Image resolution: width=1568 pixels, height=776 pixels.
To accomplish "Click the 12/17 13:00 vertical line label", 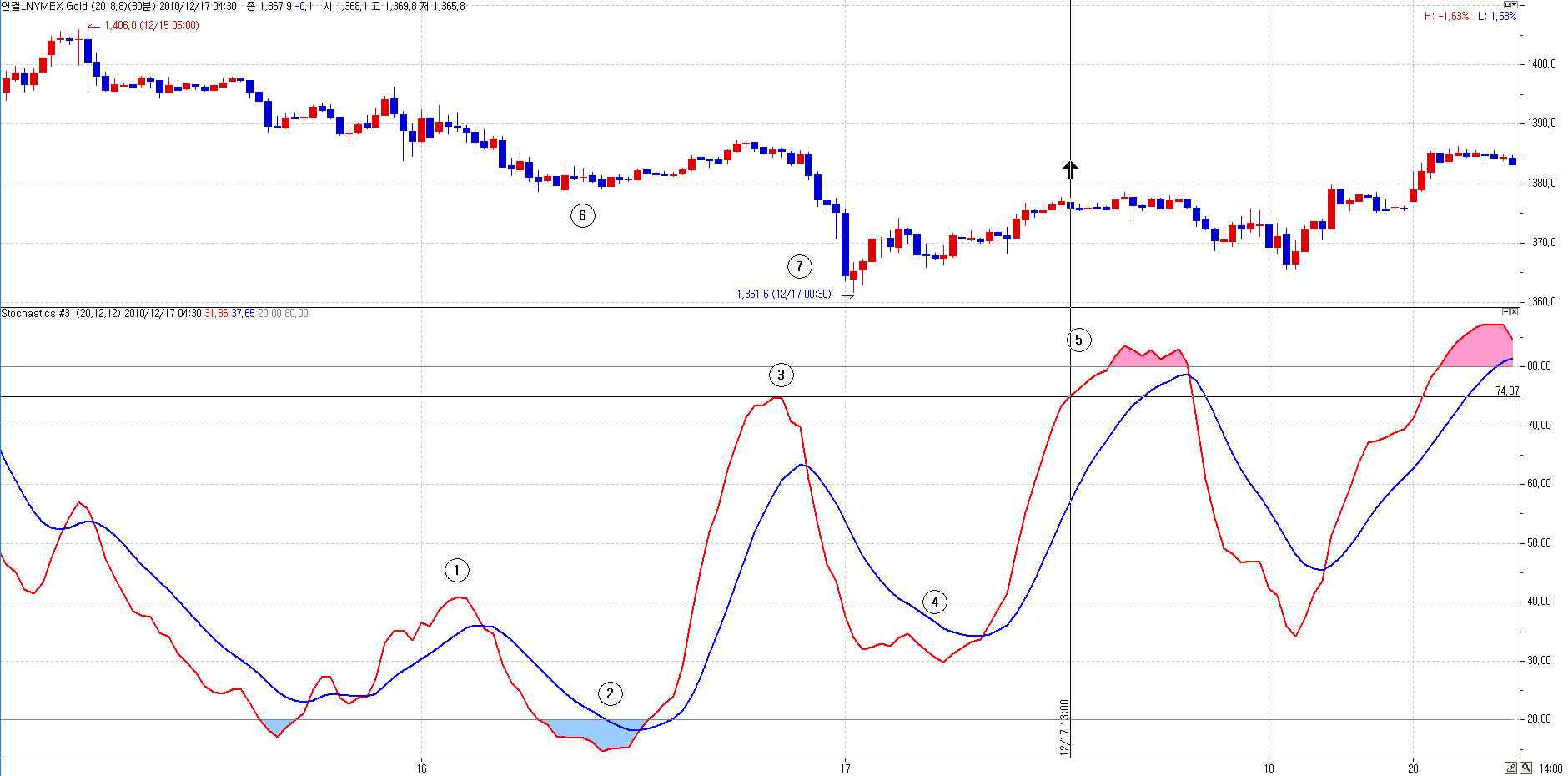I will pos(1064,728).
